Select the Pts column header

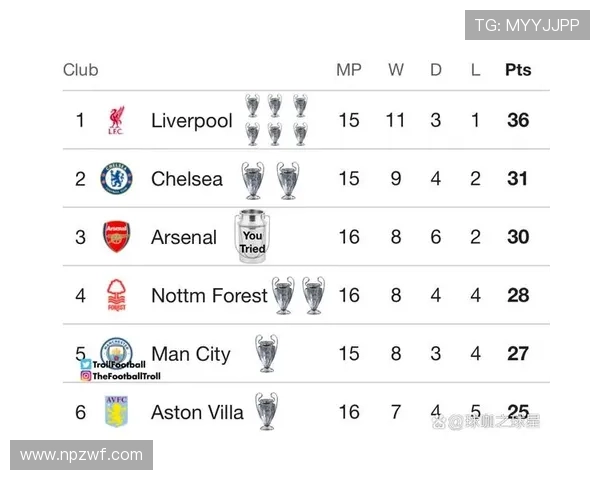518,70
